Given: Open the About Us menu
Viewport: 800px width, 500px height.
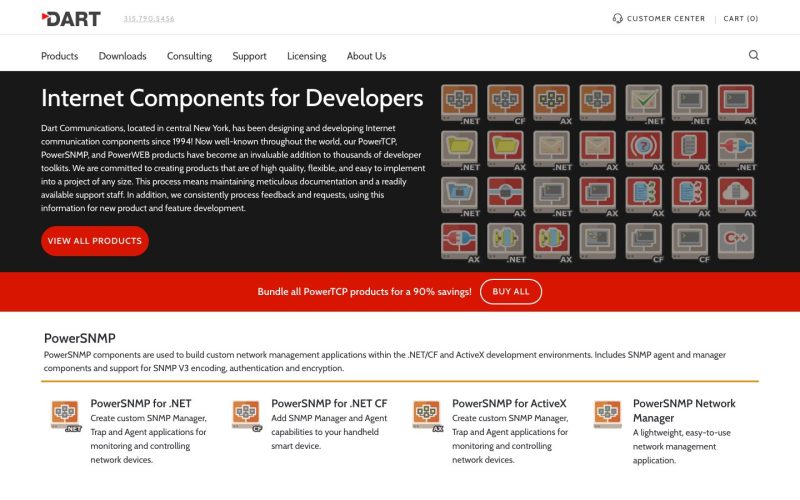Looking at the screenshot, I should tap(366, 56).
